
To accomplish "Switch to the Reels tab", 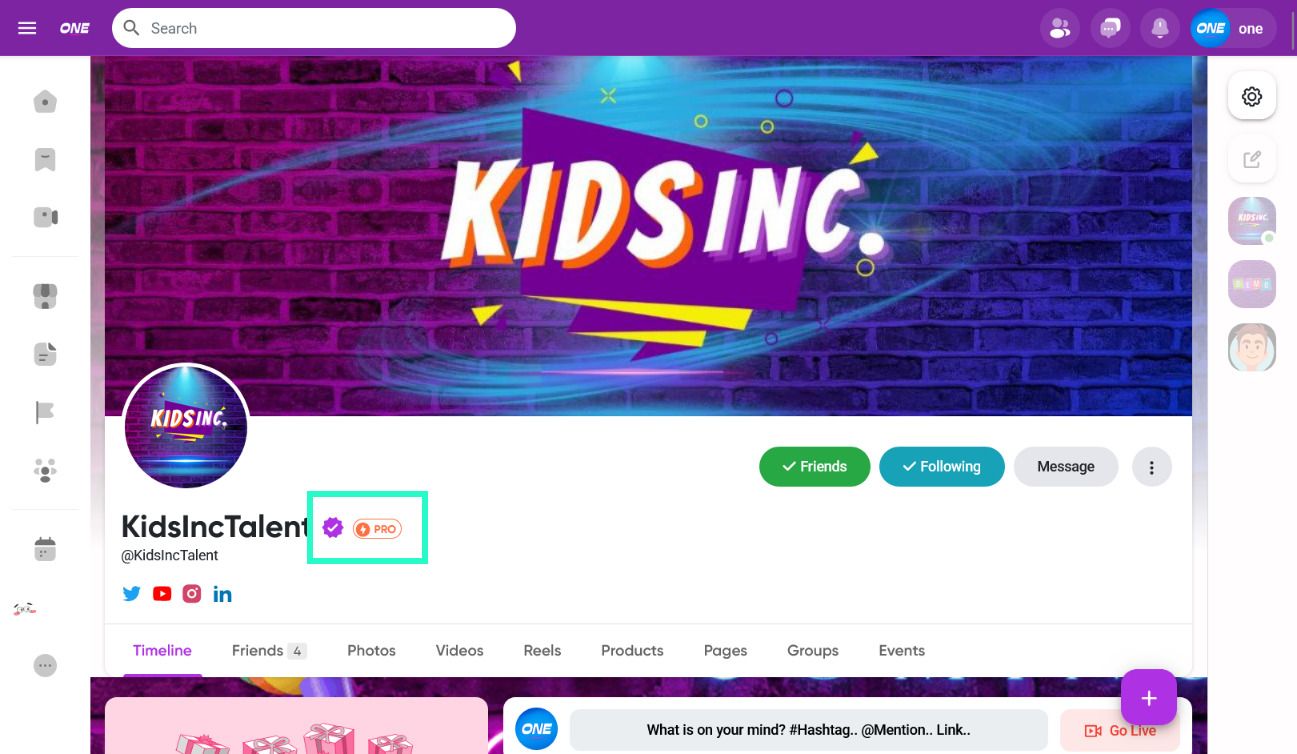I will [542, 650].
